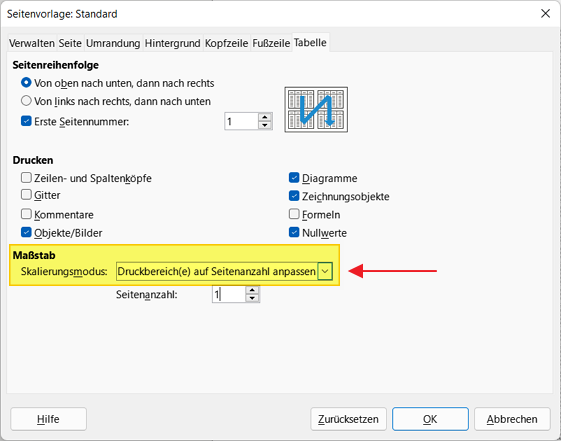Switch to the Kopfzeile tab
561x441 pixels.
pyautogui.click(x=226, y=43)
